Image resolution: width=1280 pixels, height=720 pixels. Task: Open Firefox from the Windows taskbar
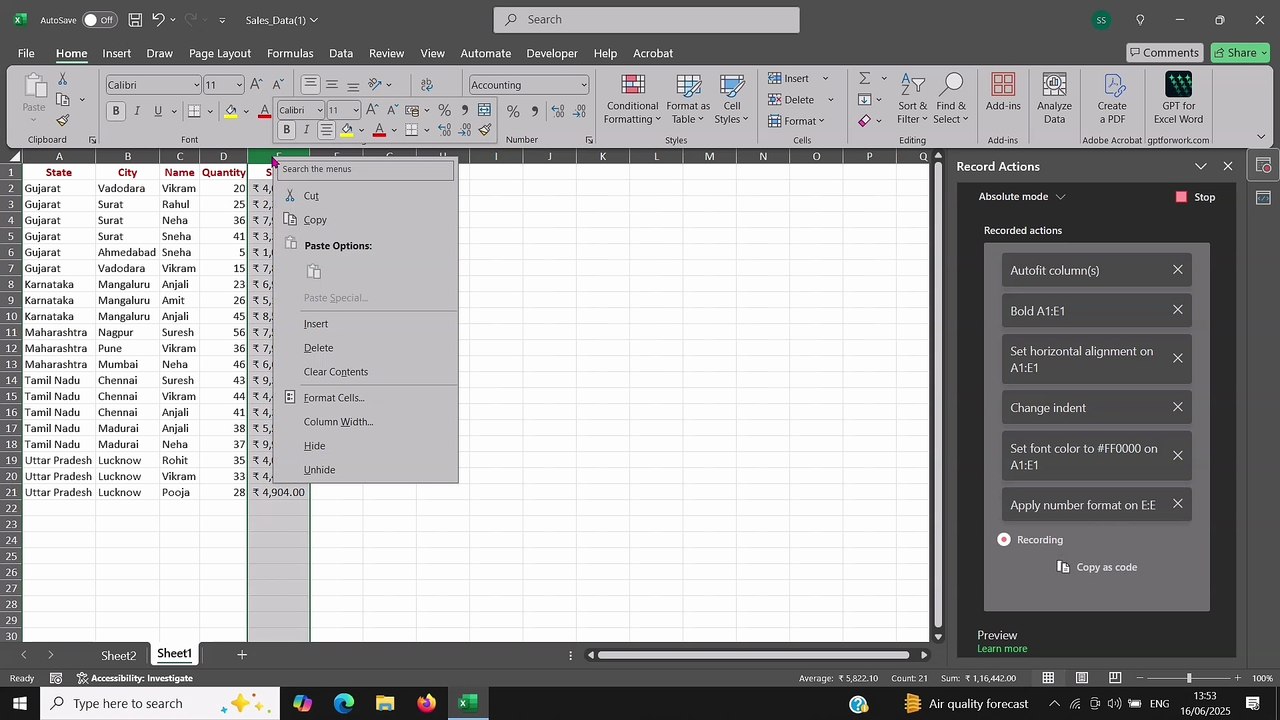(x=427, y=703)
